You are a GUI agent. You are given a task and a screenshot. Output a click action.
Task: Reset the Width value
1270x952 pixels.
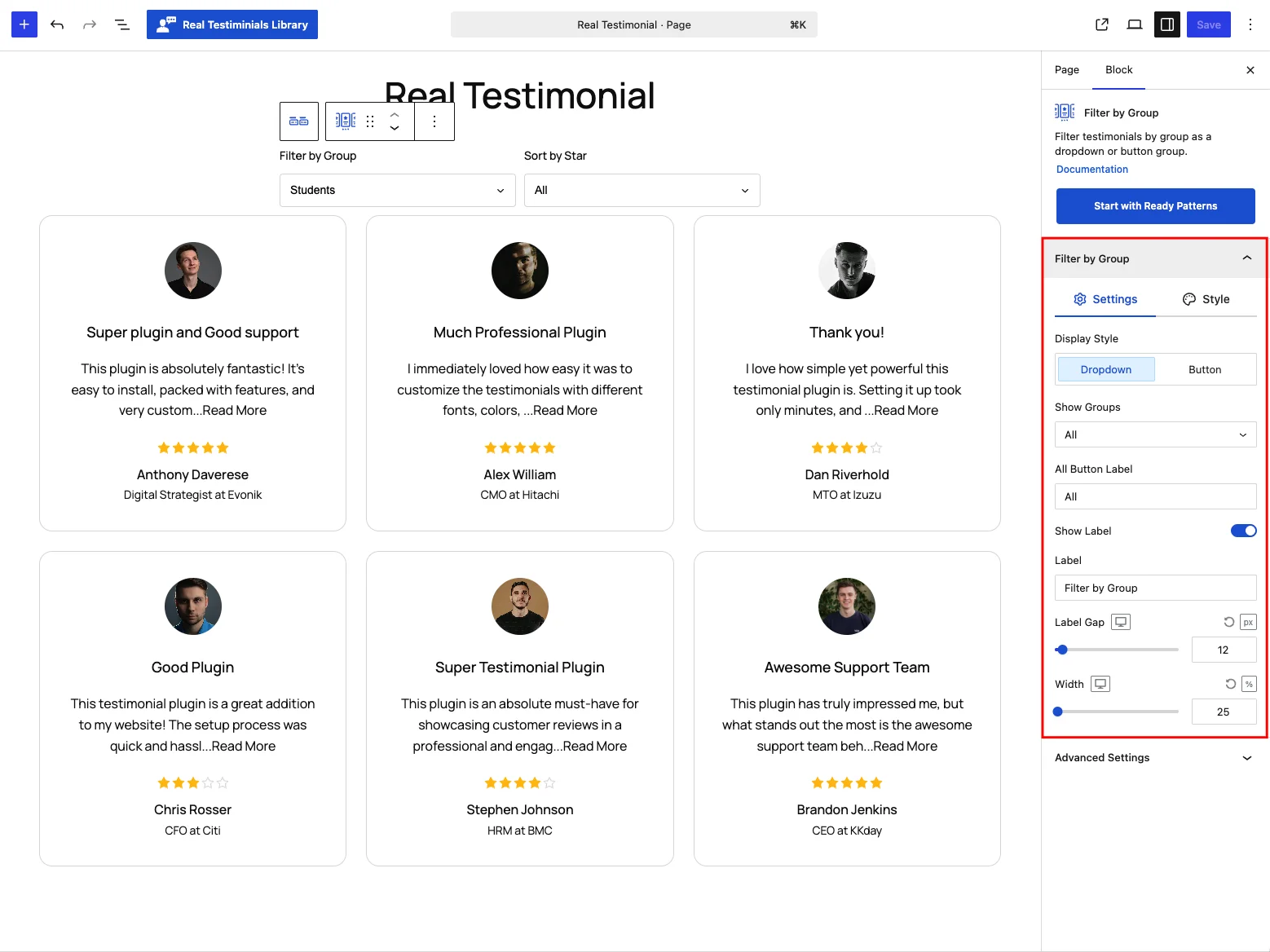point(1231,684)
